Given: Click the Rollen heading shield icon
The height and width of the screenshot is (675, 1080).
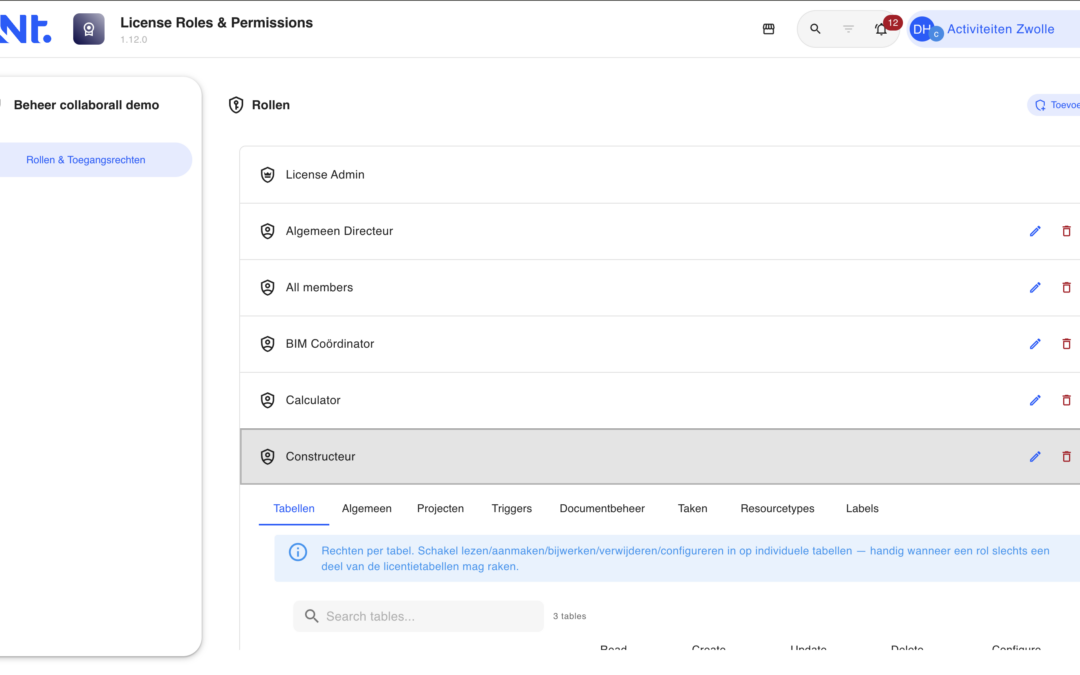Looking at the screenshot, I should tap(236, 105).
